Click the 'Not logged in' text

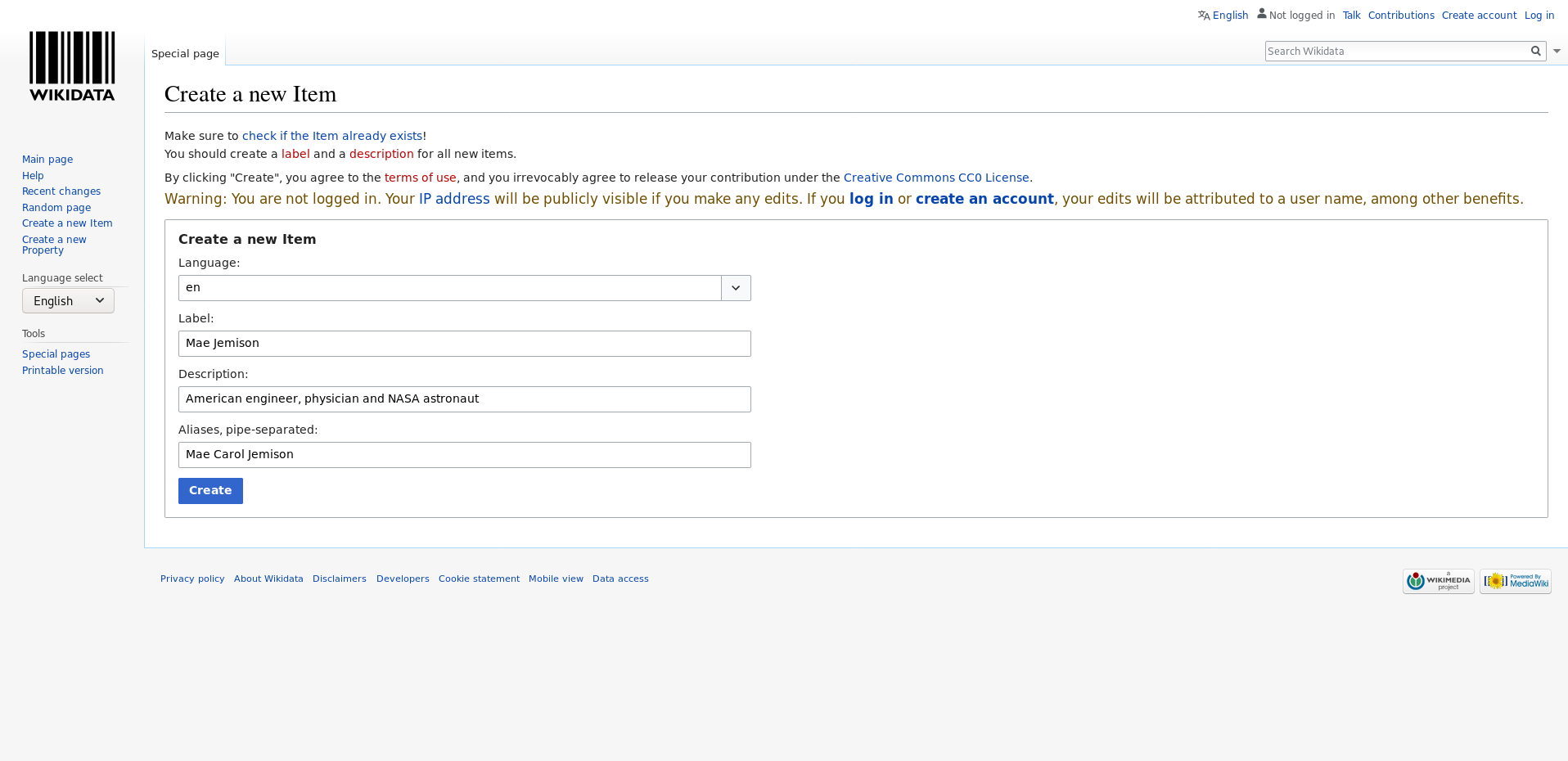point(1302,16)
